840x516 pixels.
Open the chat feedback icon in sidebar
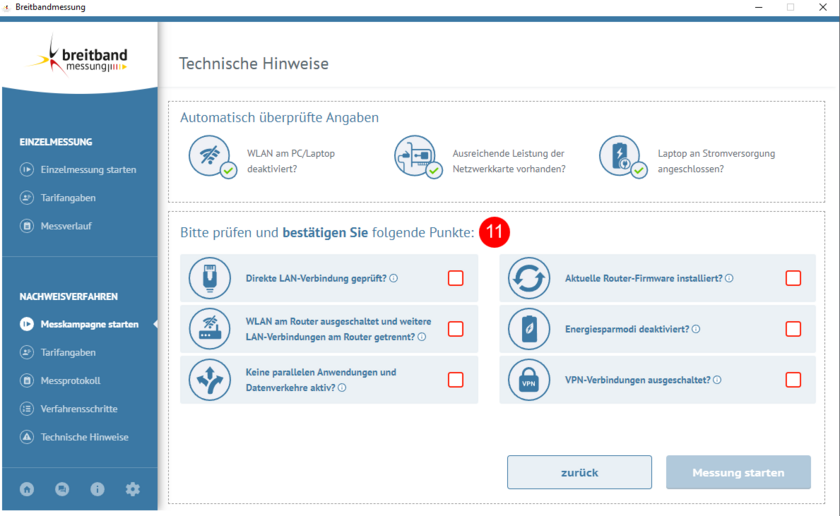coord(62,489)
